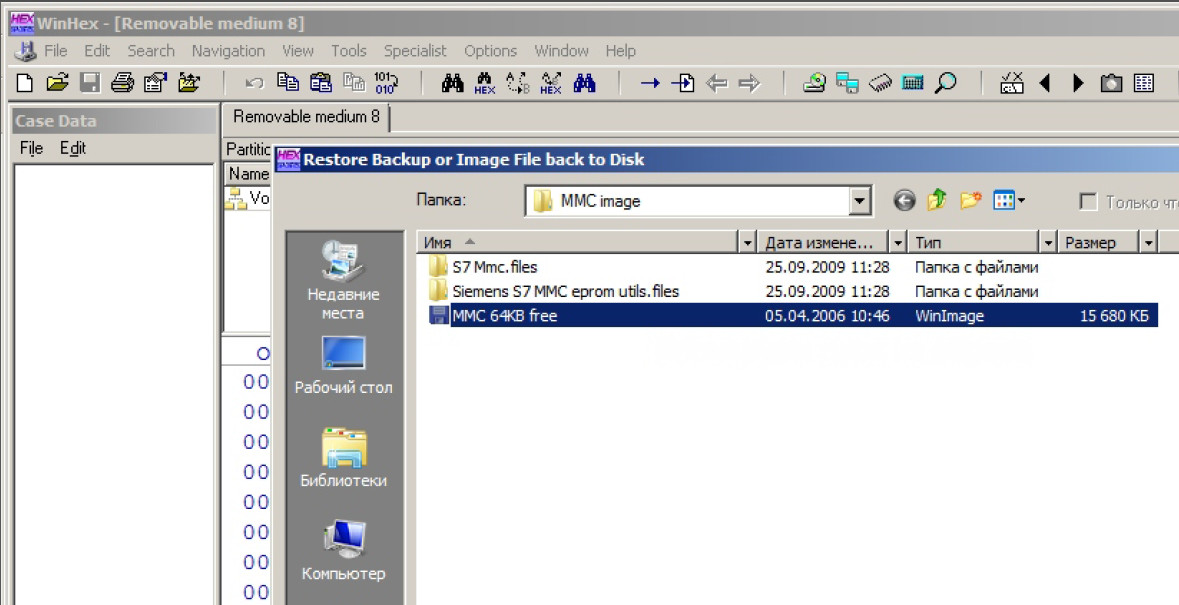Click the 101/010 Modify Data icon

[386, 83]
